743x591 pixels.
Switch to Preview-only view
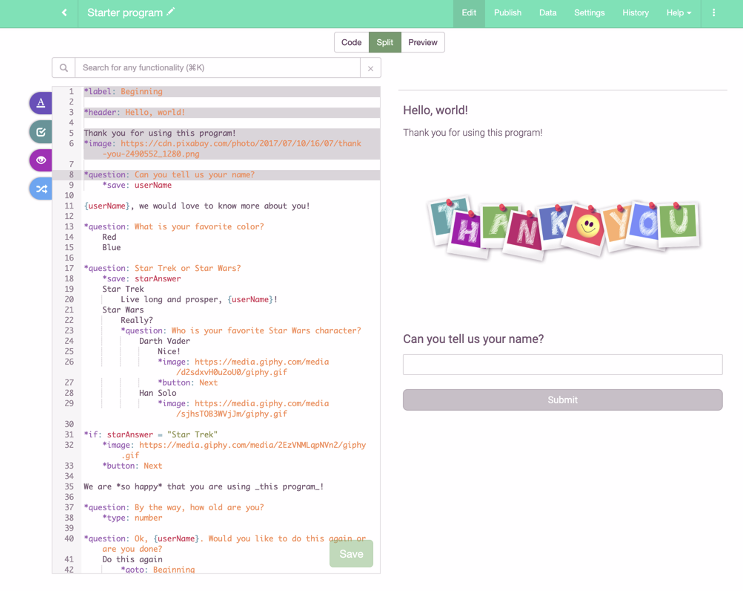pos(423,42)
